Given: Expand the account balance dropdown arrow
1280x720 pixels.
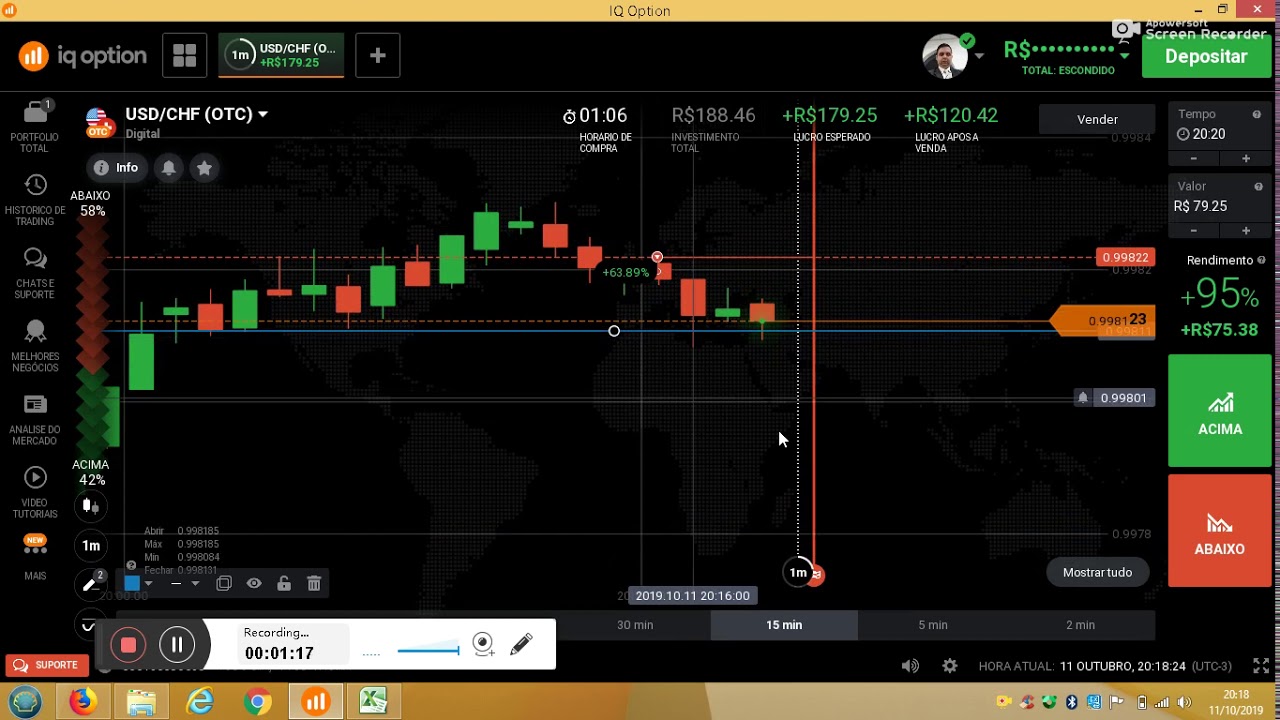Looking at the screenshot, I should point(1124,55).
